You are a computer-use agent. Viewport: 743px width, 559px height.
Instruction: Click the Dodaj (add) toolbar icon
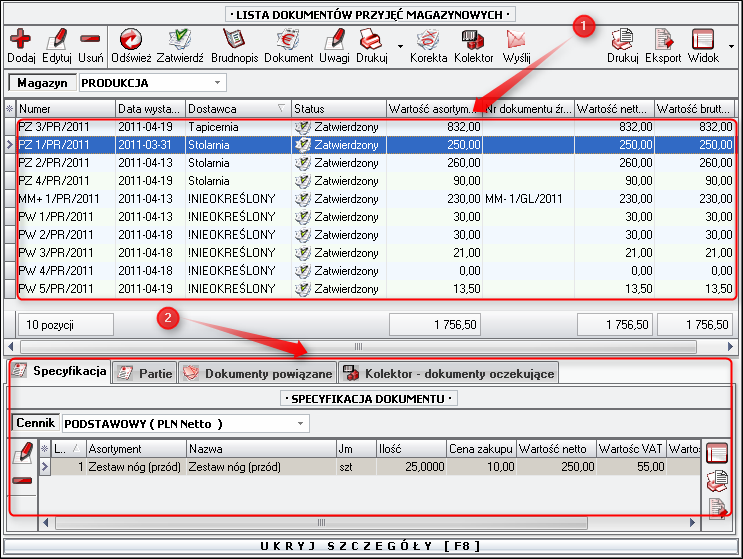point(20,45)
